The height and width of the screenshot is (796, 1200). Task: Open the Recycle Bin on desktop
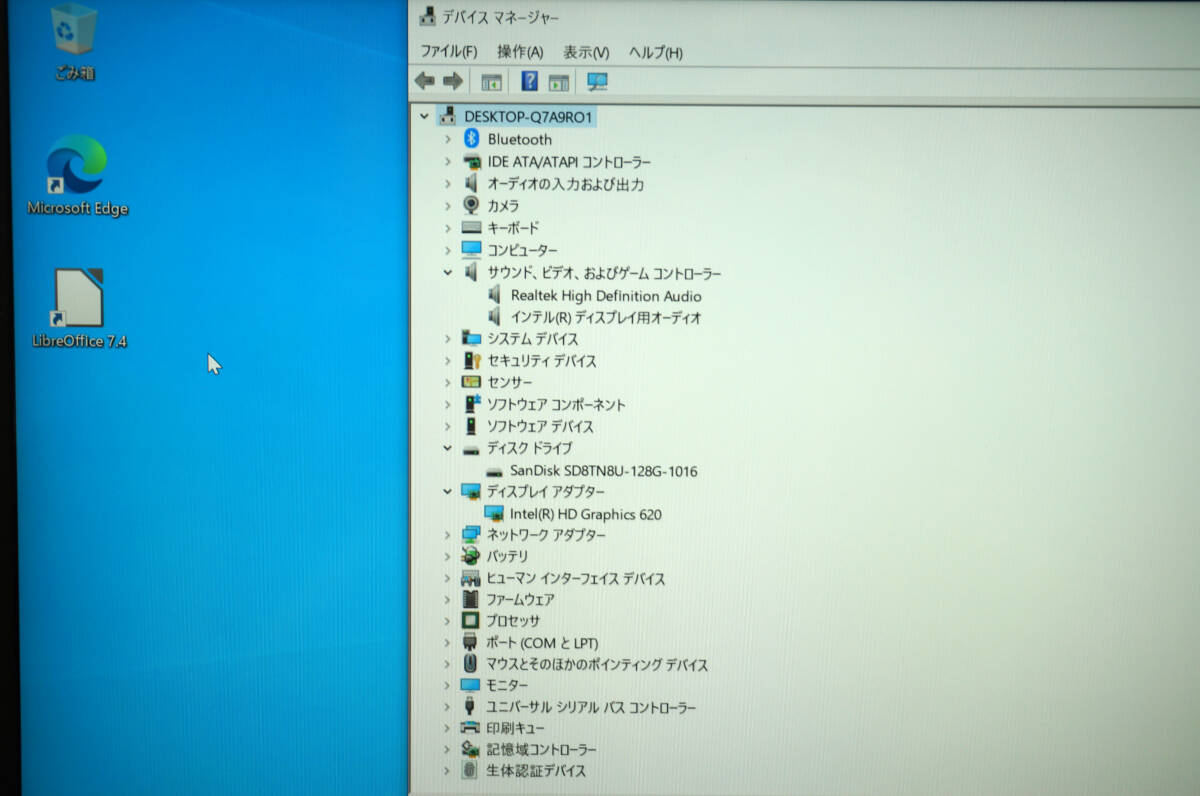pos(74,42)
